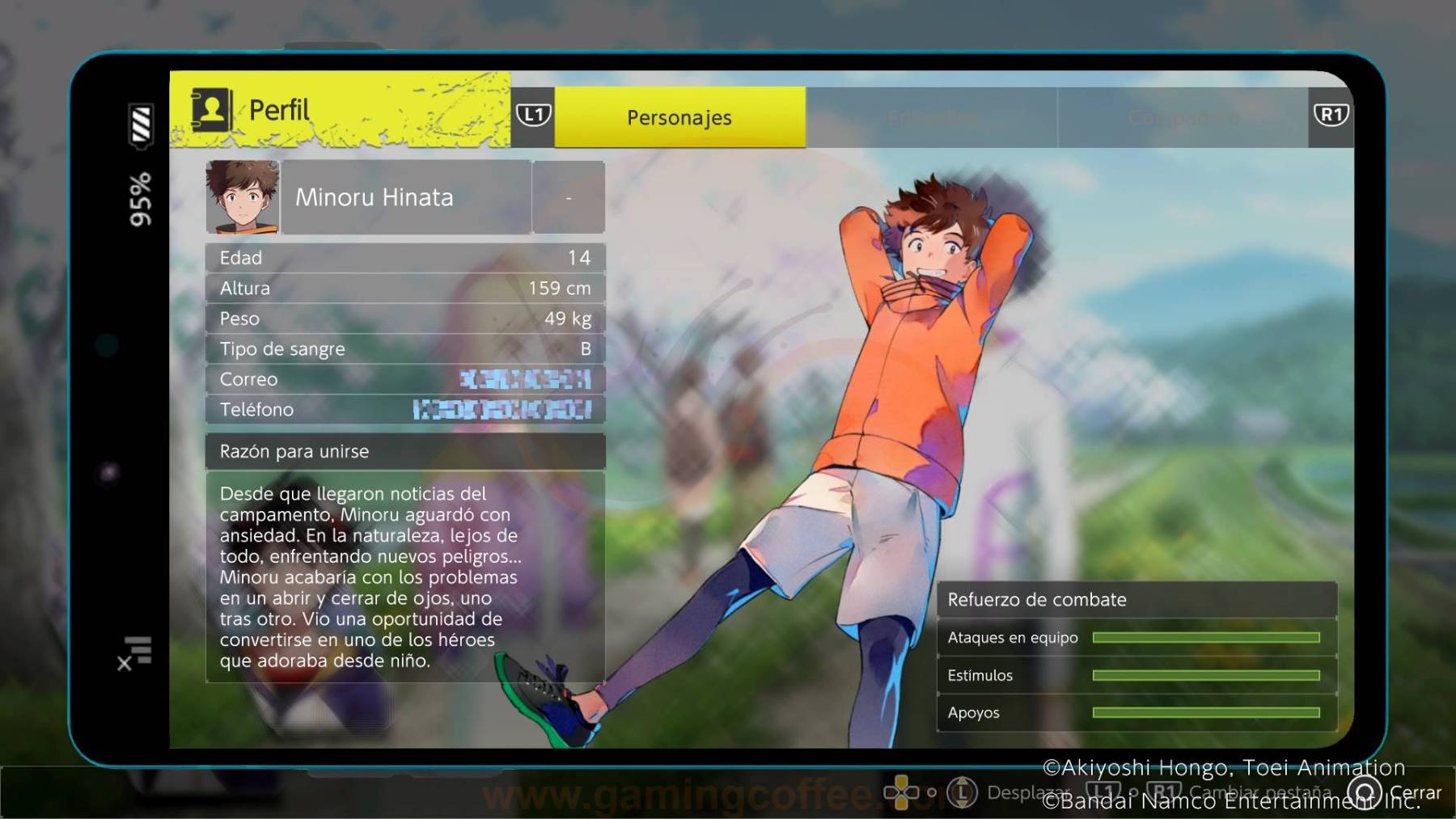The height and width of the screenshot is (819, 1456).
Task: Click the Perfil contact card icon
Action: point(211,110)
